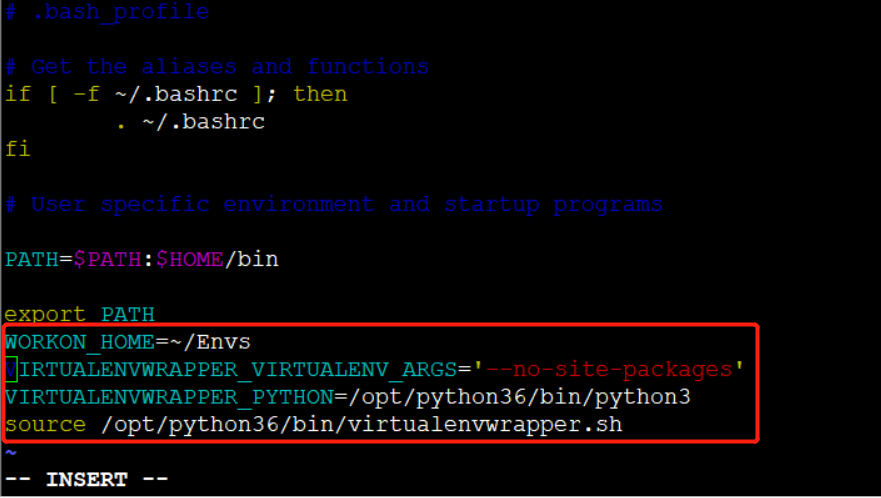The image size is (881, 498).
Task: Click the '/opt/python36/bin/python3' path
Action: [519, 397]
